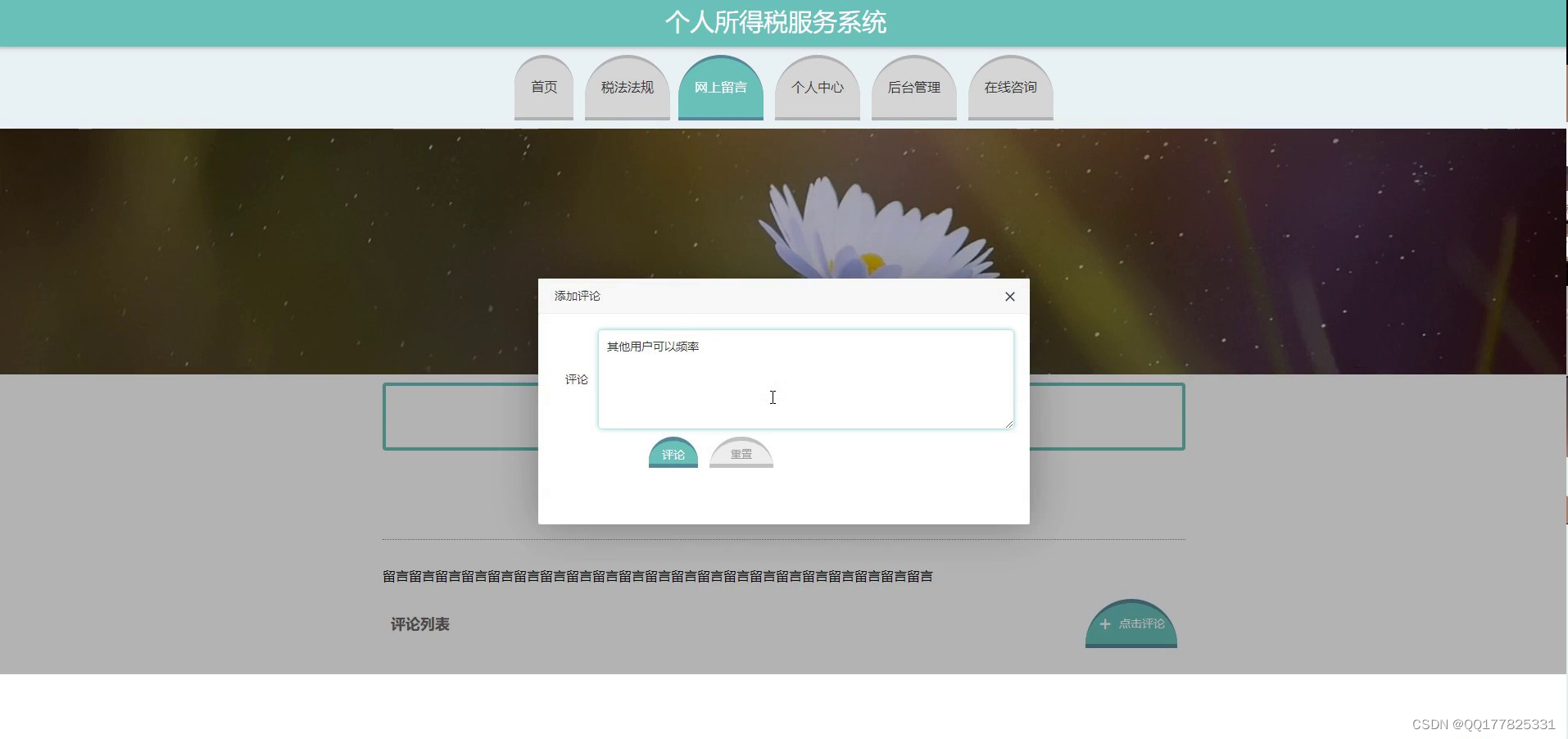Click the textarea resize handle corner
This screenshot has height=739, width=1568.
1008,423
